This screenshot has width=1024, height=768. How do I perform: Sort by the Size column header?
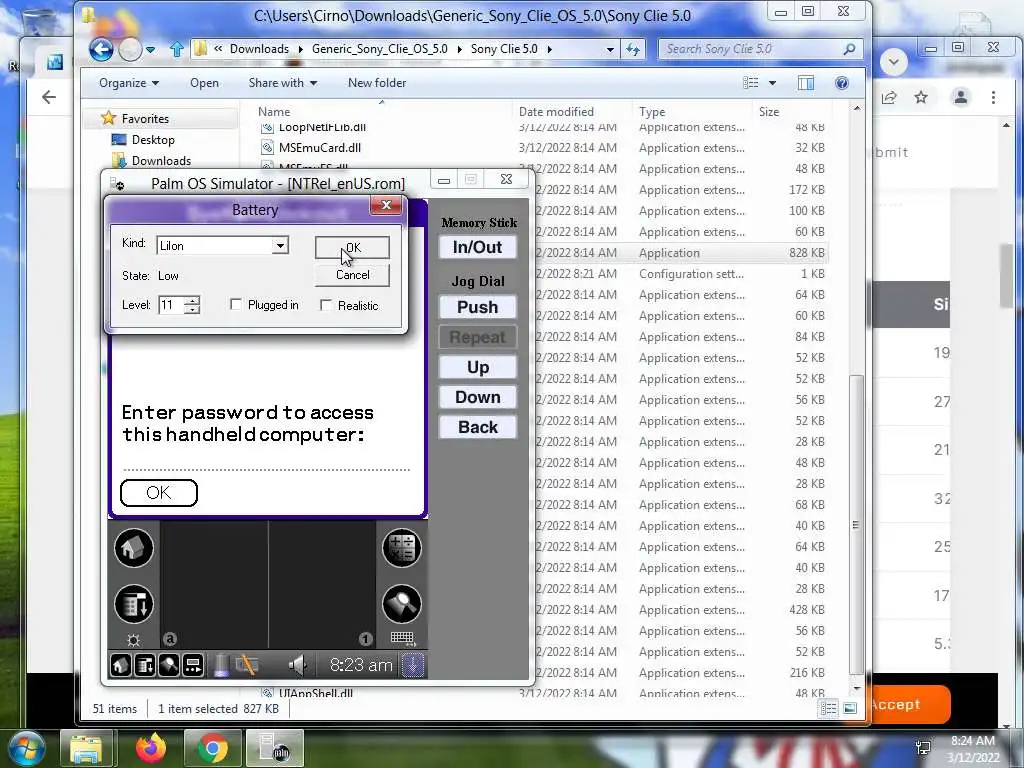pos(769,112)
